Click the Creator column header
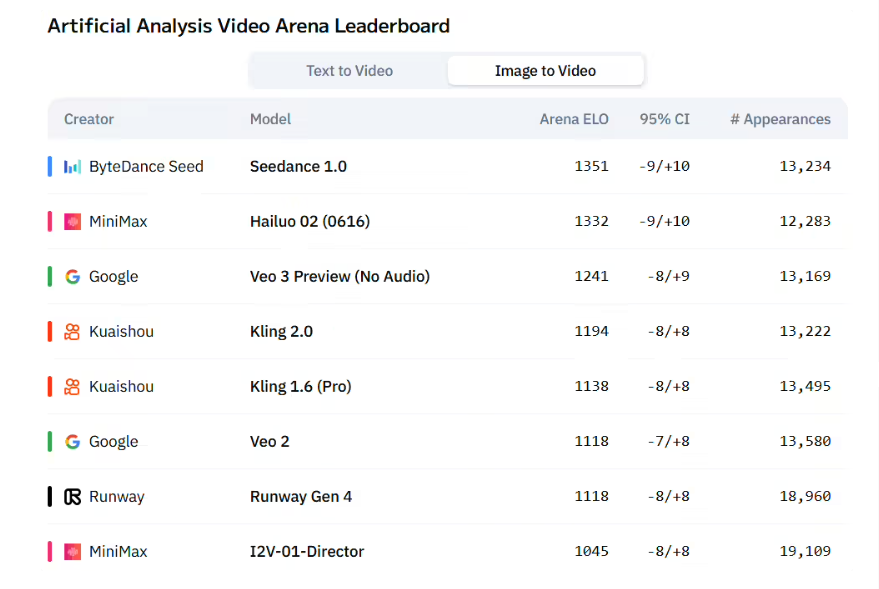 [89, 119]
